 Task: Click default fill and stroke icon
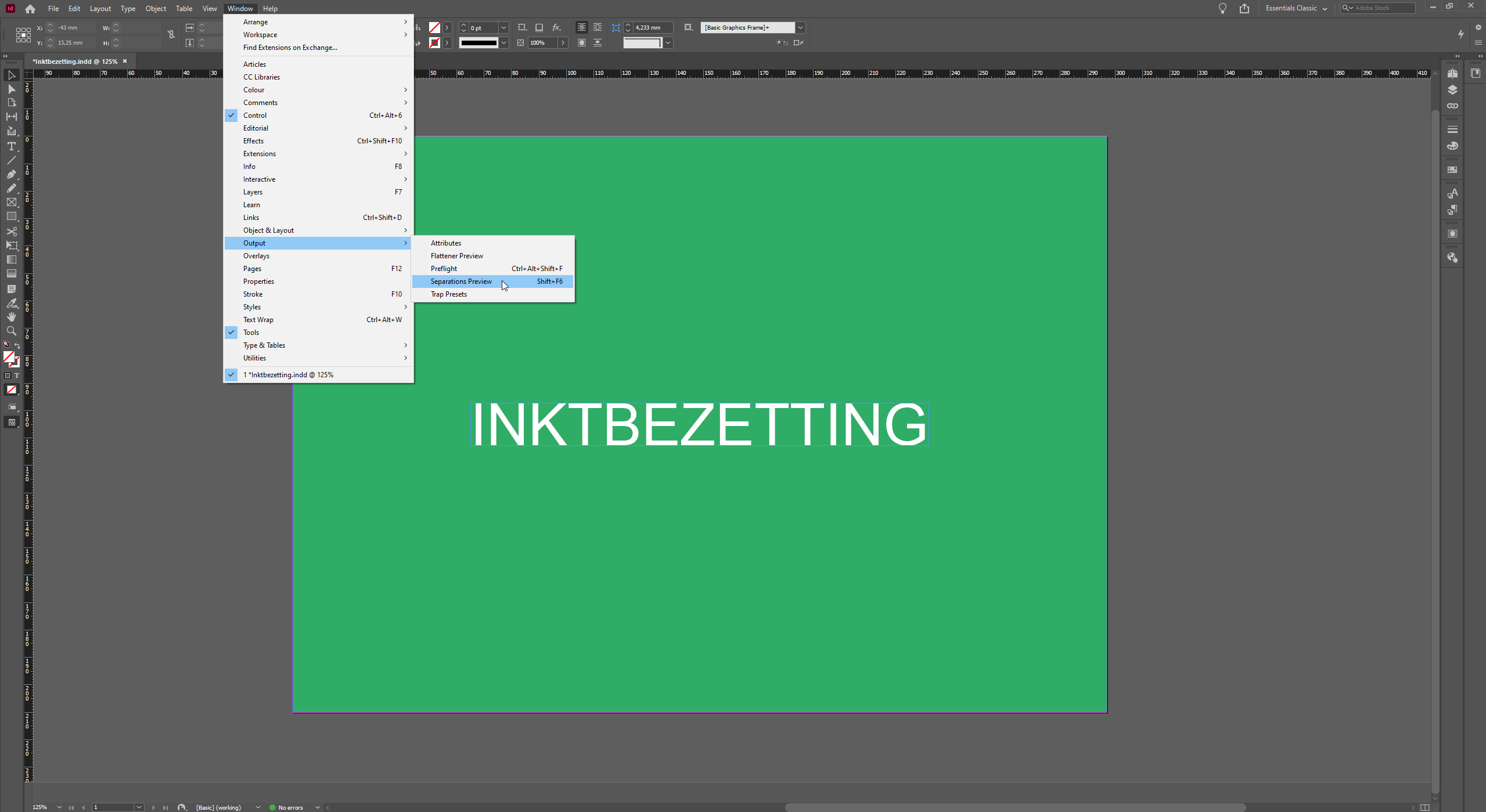pyautogui.click(x=6, y=345)
